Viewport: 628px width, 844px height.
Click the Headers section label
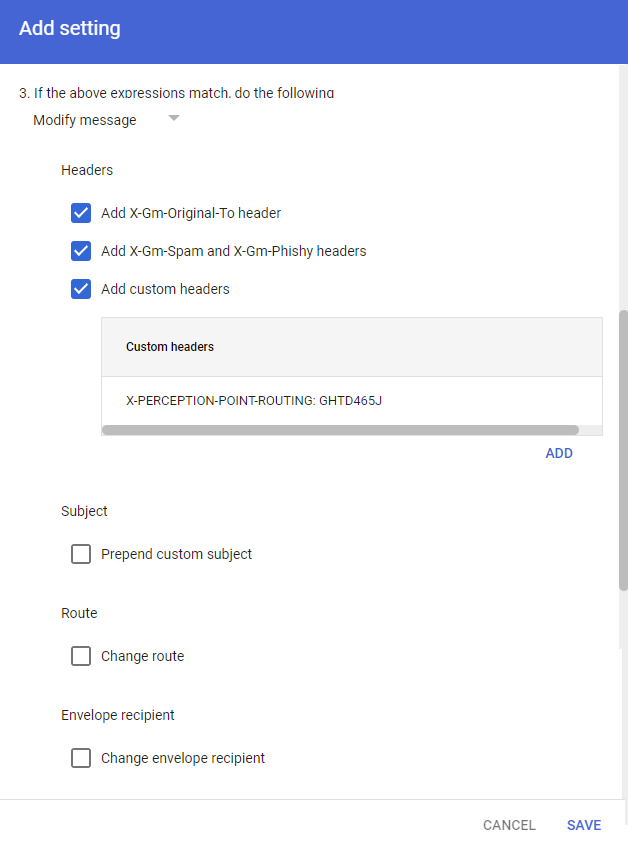pos(87,170)
